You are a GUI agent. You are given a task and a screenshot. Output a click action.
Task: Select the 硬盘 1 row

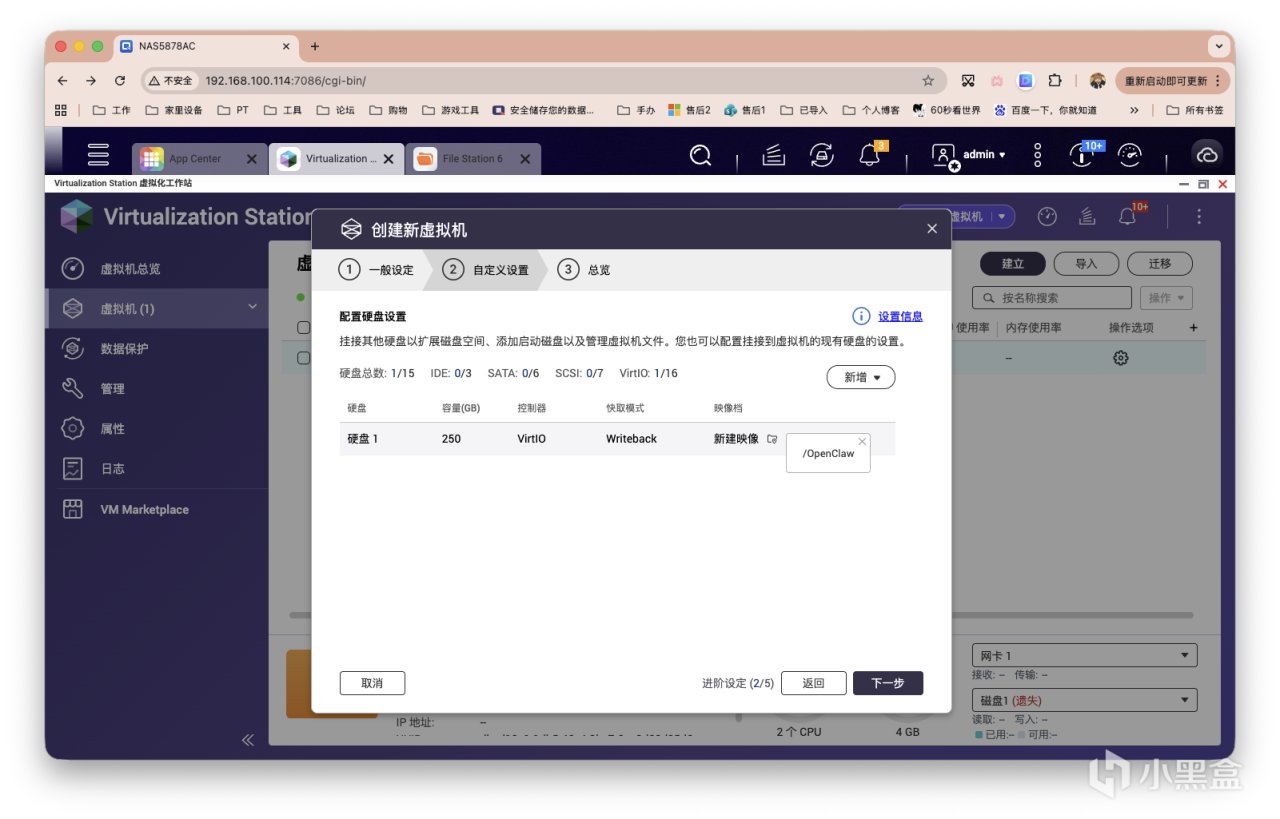(617, 439)
